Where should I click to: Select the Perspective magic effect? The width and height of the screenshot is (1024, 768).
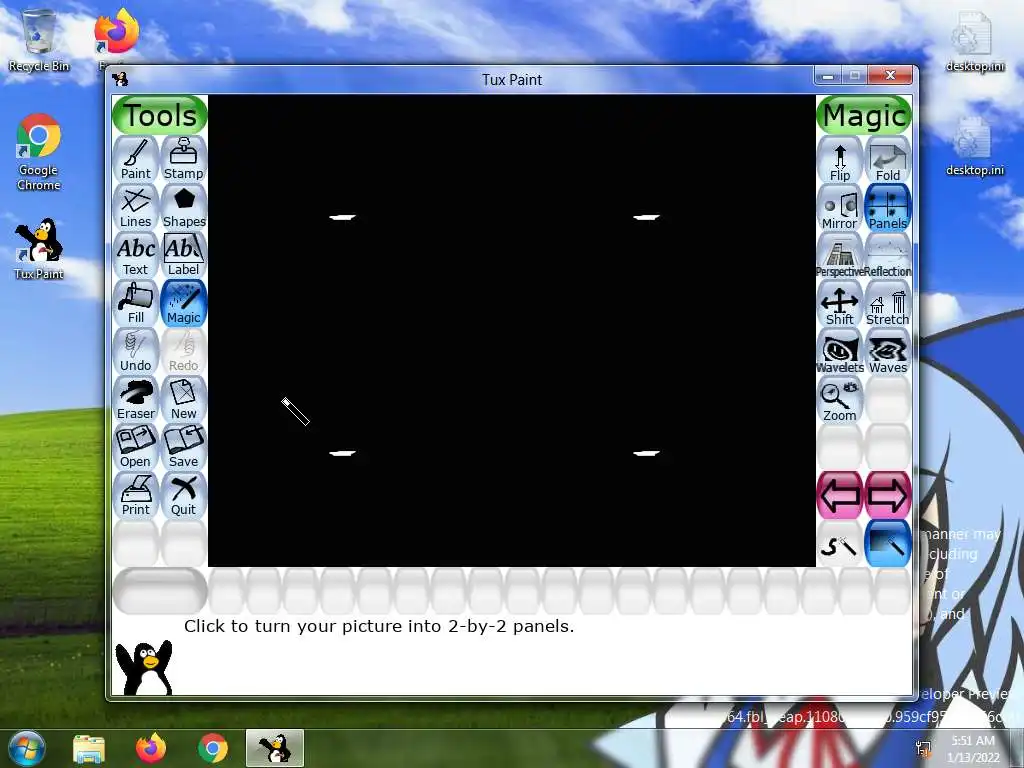[840, 257]
